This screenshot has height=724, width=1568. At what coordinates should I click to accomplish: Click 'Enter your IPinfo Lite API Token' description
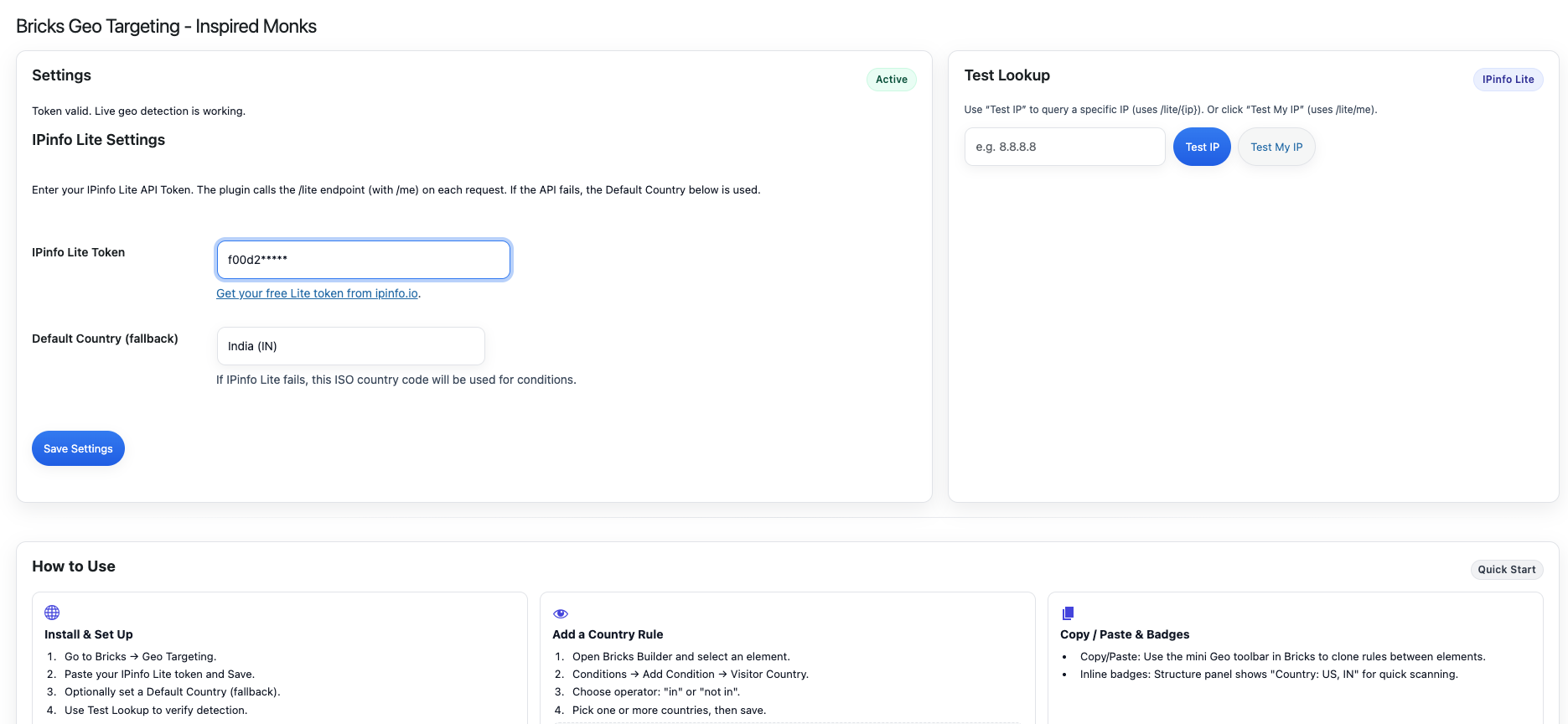[x=396, y=190]
